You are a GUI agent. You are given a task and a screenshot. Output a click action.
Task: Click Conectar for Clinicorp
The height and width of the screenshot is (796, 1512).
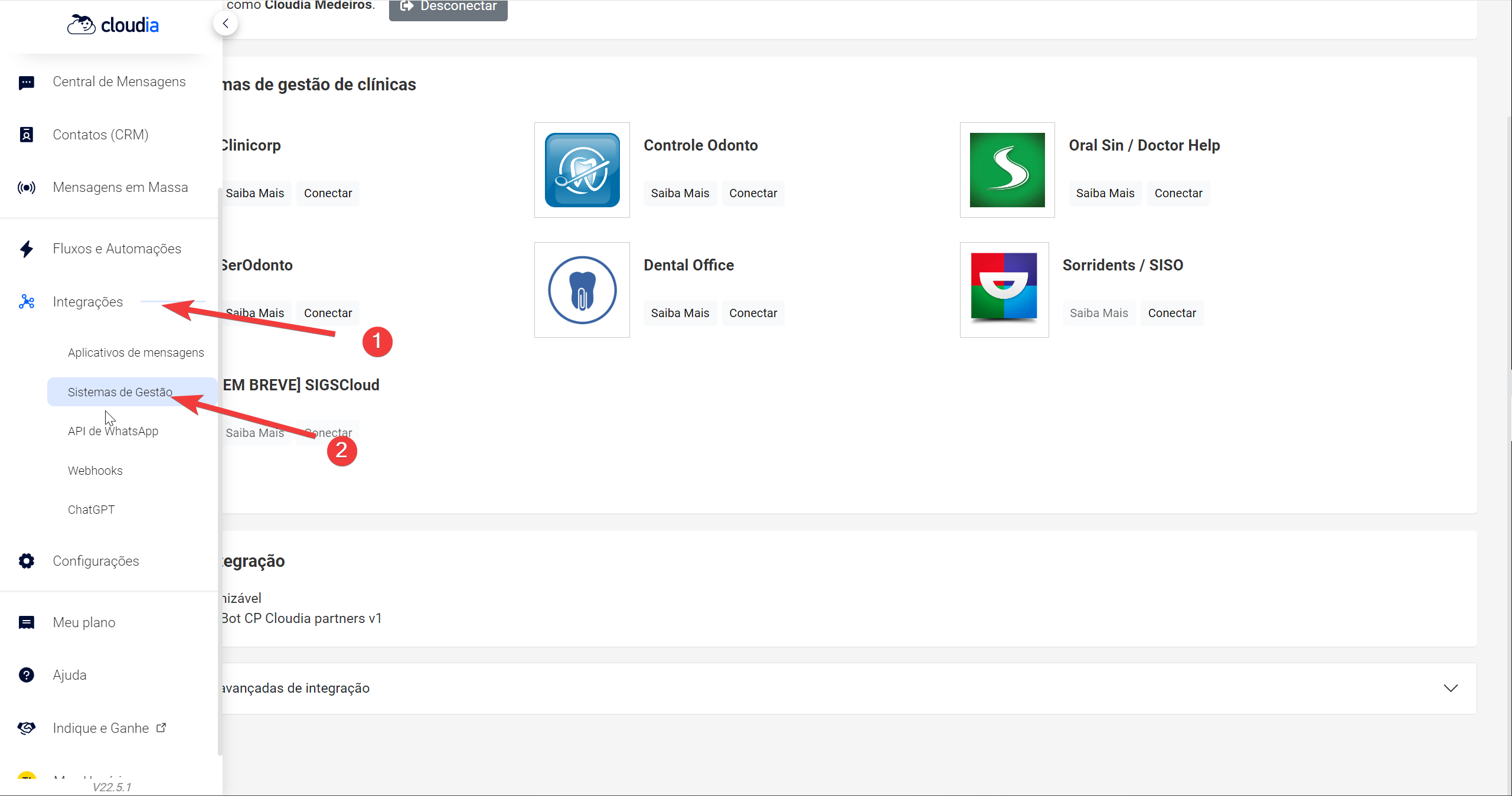click(328, 193)
